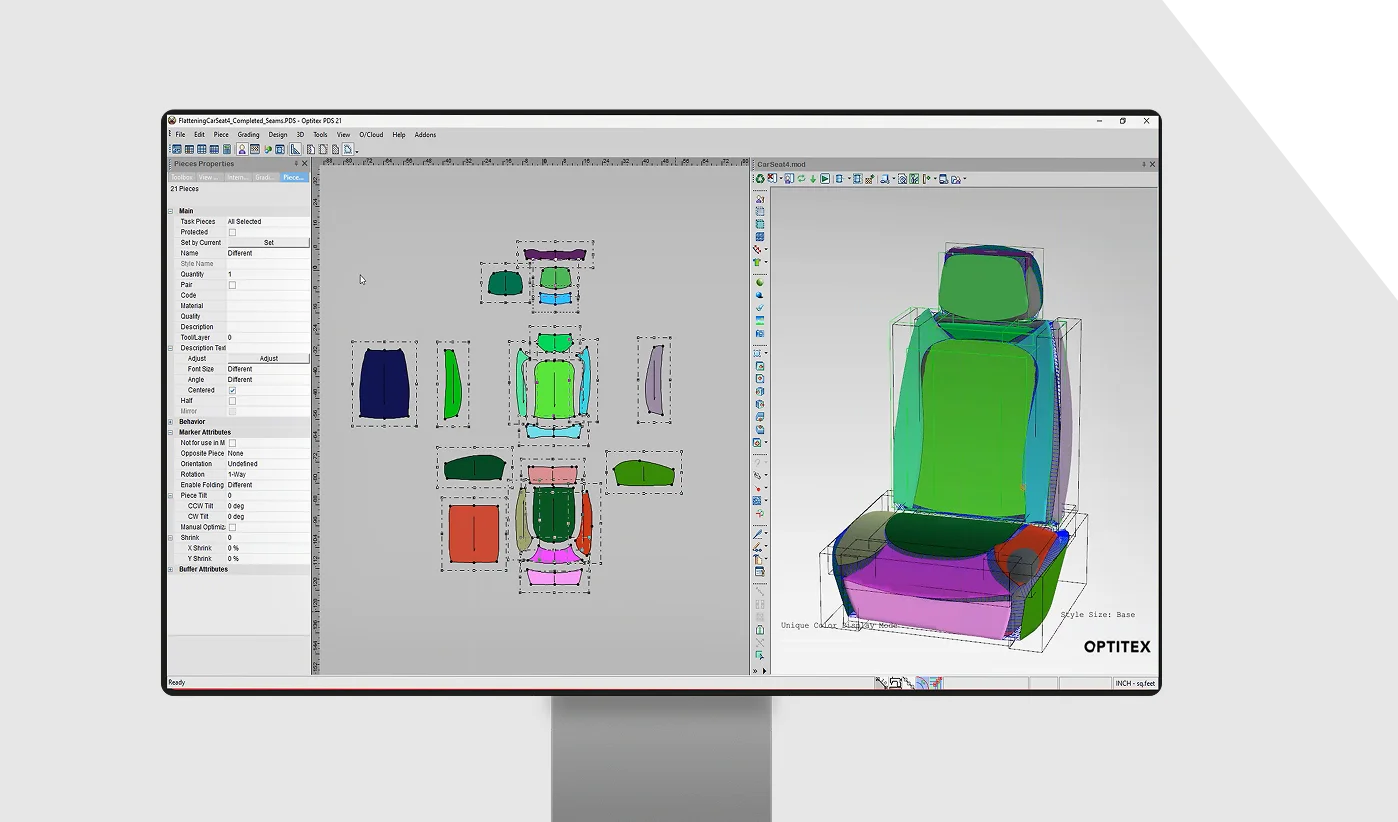This screenshot has width=1398, height=822.
Task: Click the Set button for Set by Current
Action: pos(267,242)
